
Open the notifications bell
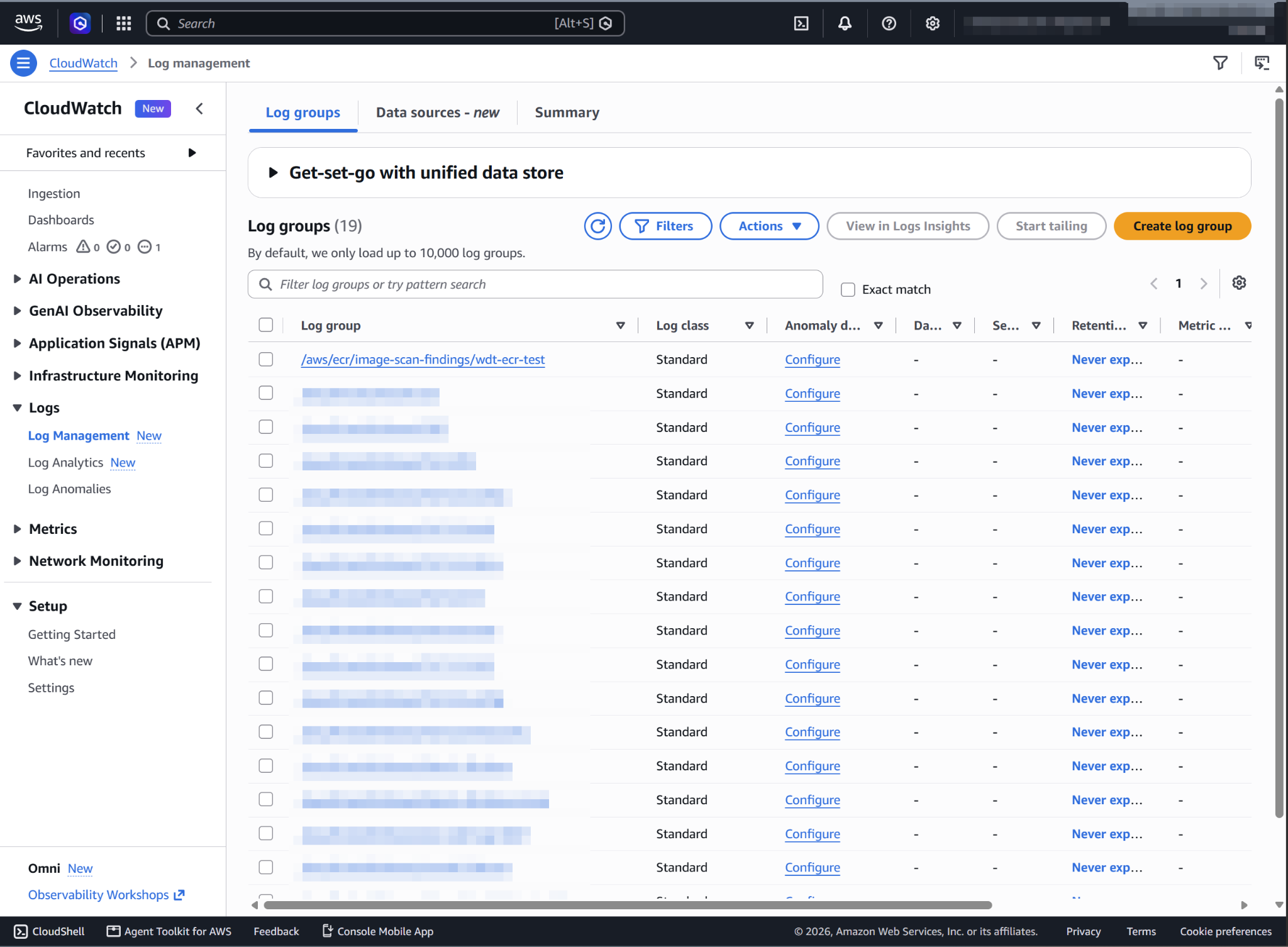pyautogui.click(x=845, y=23)
